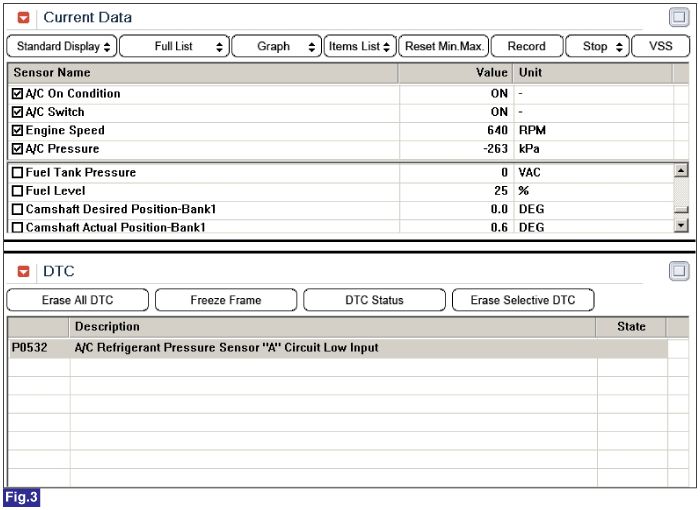The height and width of the screenshot is (510, 700).
Task: Select the P0532 DTC row
Action: pyautogui.click(x=338, y=348)
